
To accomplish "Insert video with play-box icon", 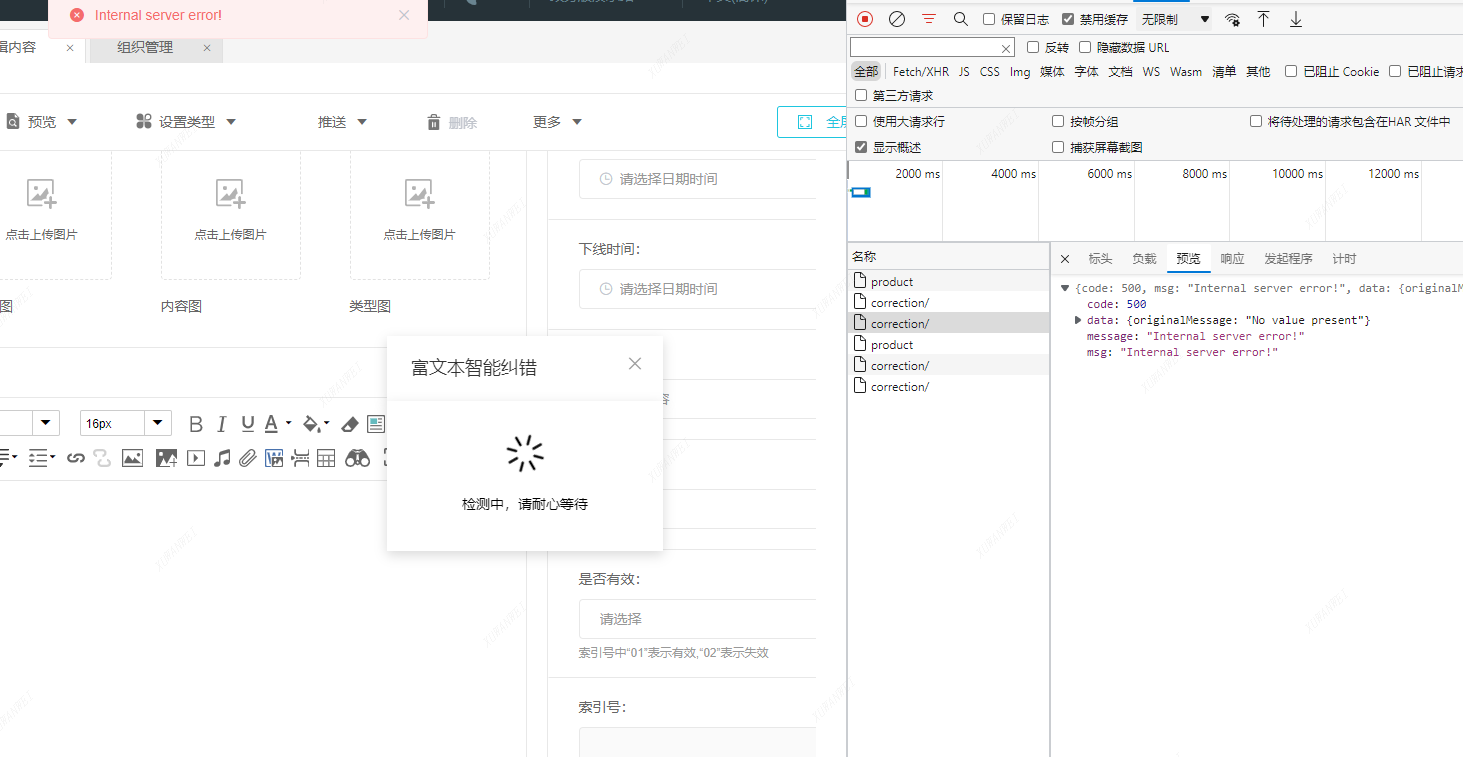I will coord(196,458).
